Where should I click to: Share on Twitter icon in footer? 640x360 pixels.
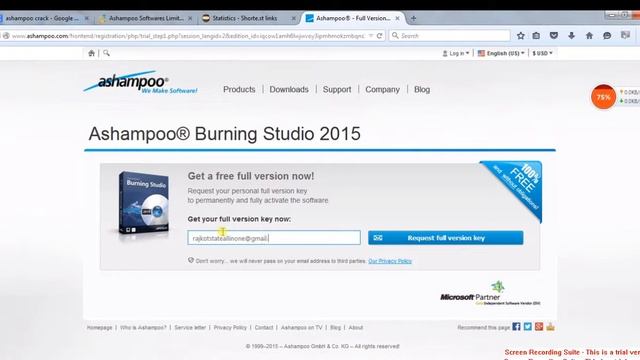point(528,327)
